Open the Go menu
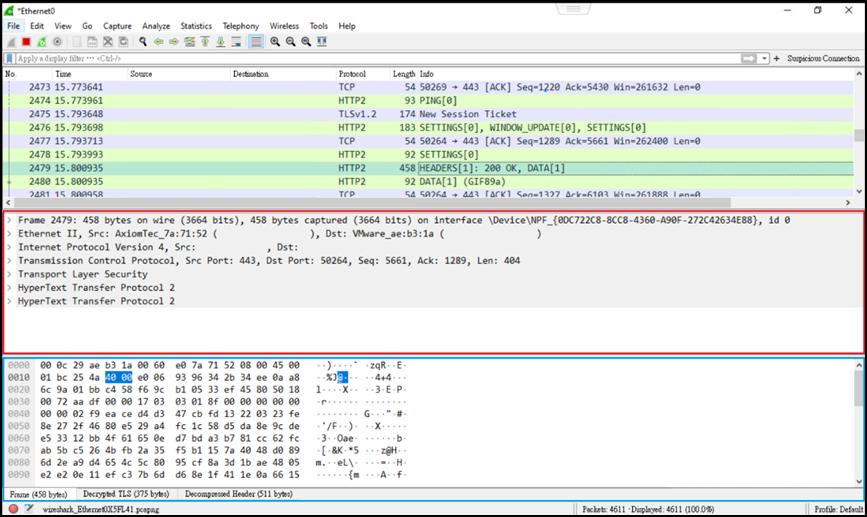 pyautogui.click(x=87, y=26)
